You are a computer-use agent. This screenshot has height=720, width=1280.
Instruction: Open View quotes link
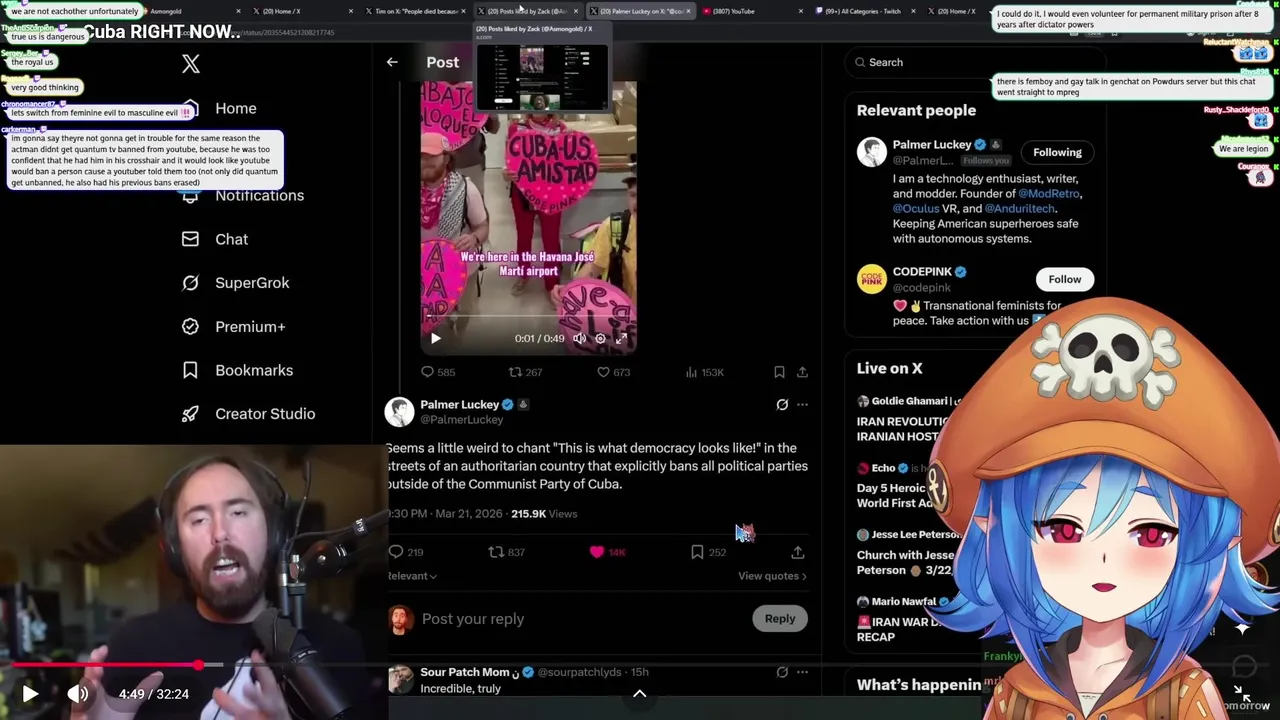click(772, 576)
